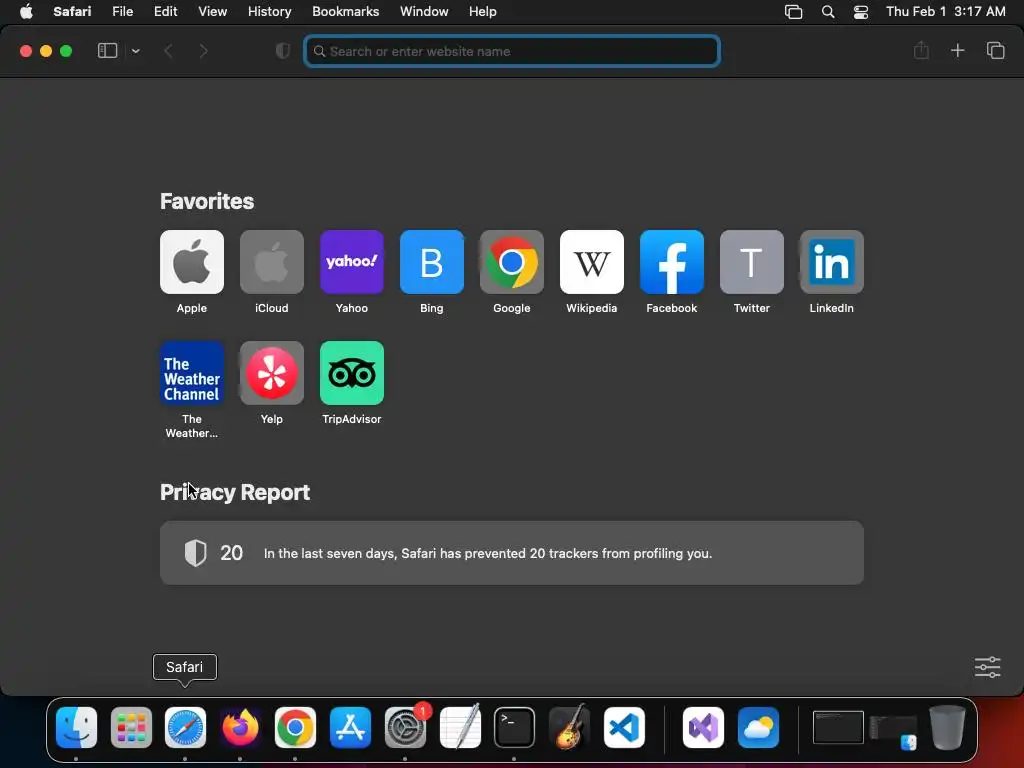Image resolution: width=1024 pixels, height=768 pixels.
Task: Open TextEdit from the Dock
Action: point(460,727)
